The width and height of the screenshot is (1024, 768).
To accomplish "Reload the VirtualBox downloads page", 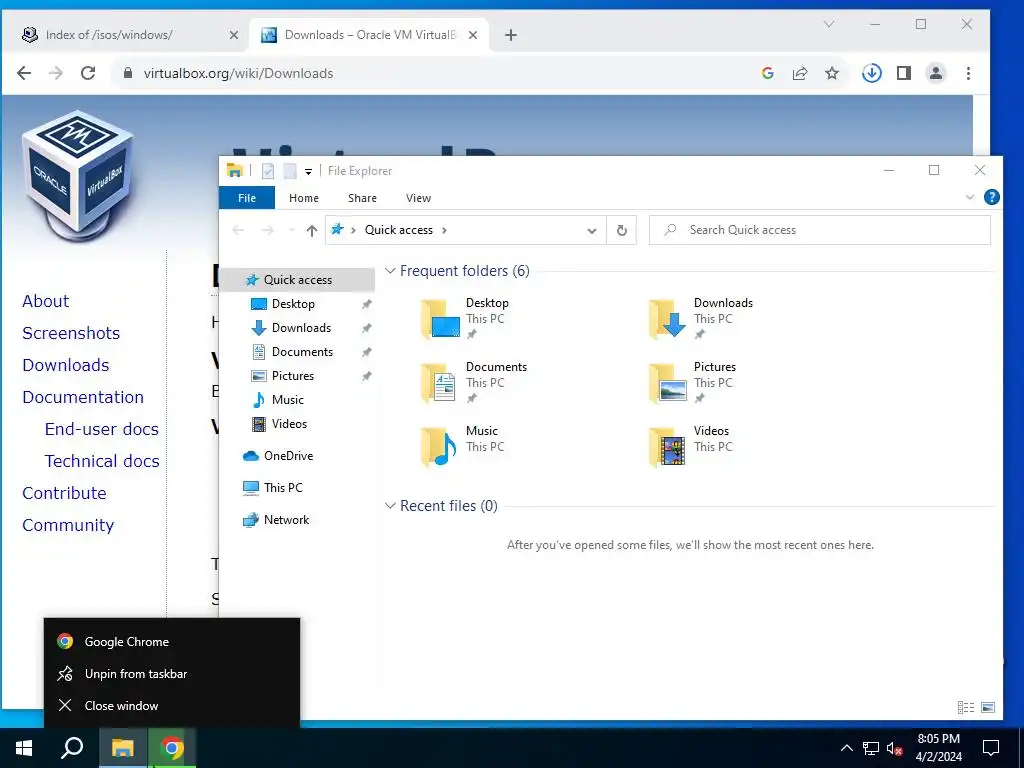I will (88, 73).
